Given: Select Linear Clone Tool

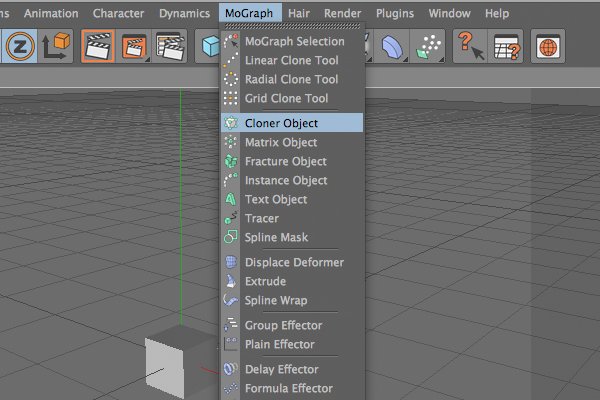Looking at the screenshot, I should (x=292, y=60).
